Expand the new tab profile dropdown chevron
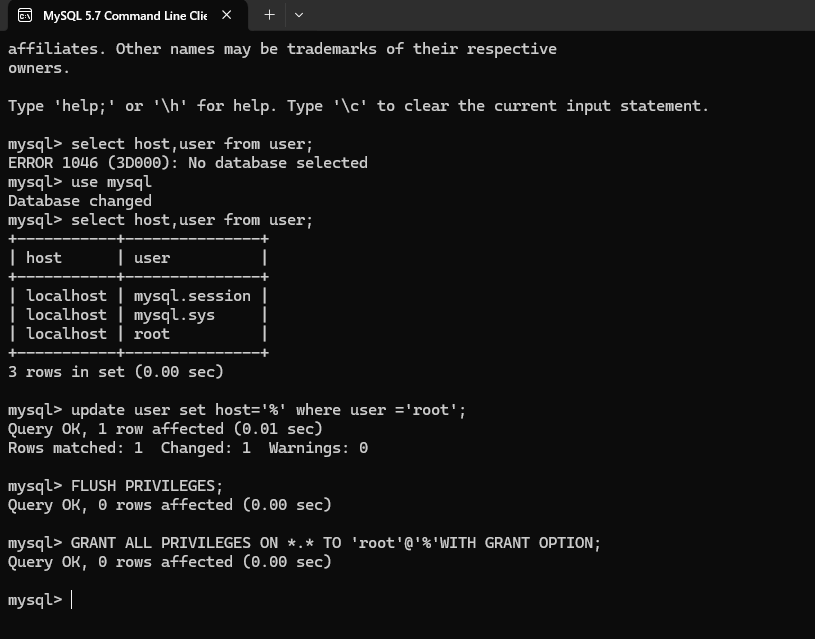Screen dimensions: 815x639 [299, 15]
